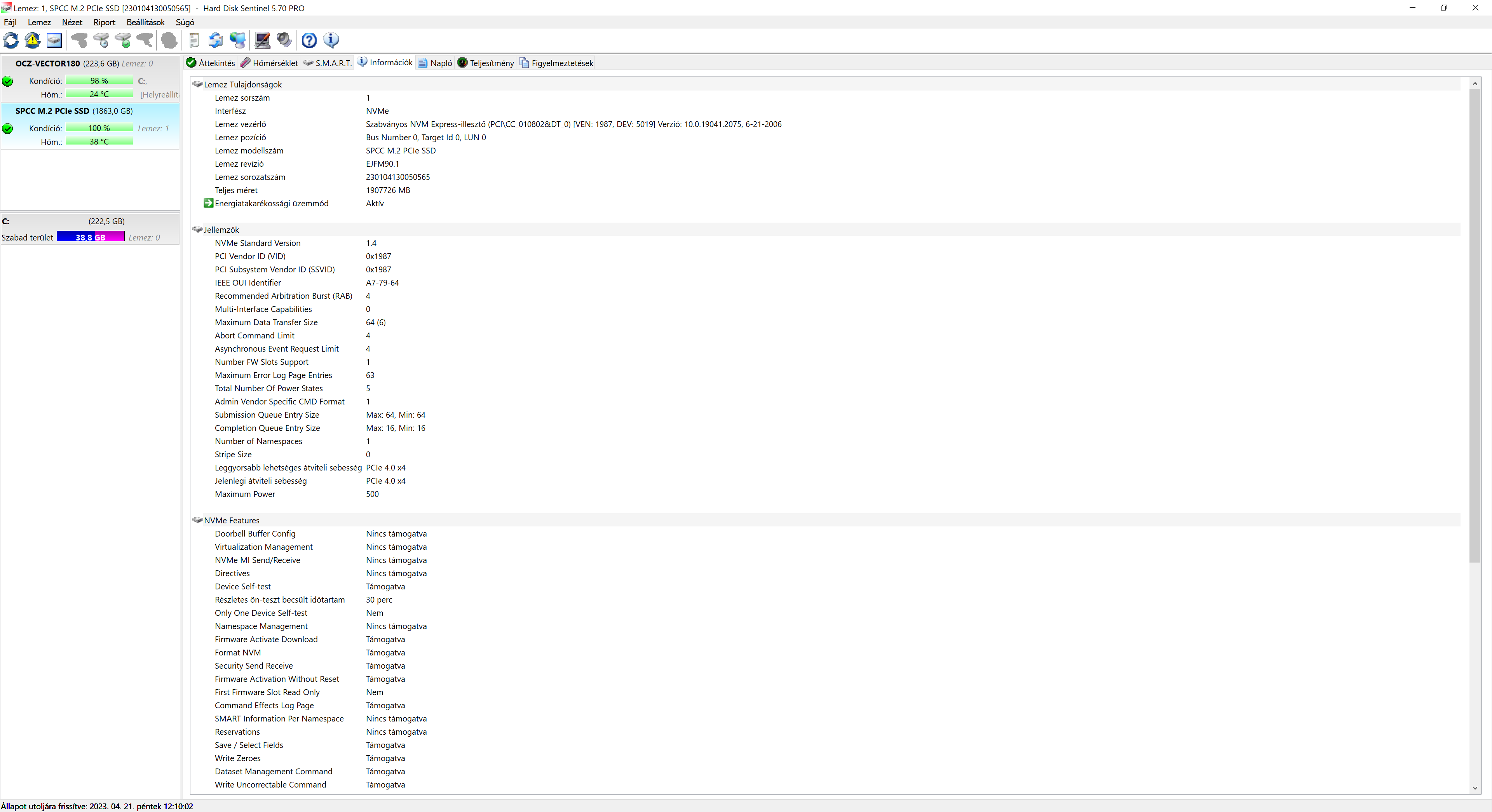This screenshot has height=812, width=1492.
Task: Open the Lemez menu
Action: click(x=39, y=22)
